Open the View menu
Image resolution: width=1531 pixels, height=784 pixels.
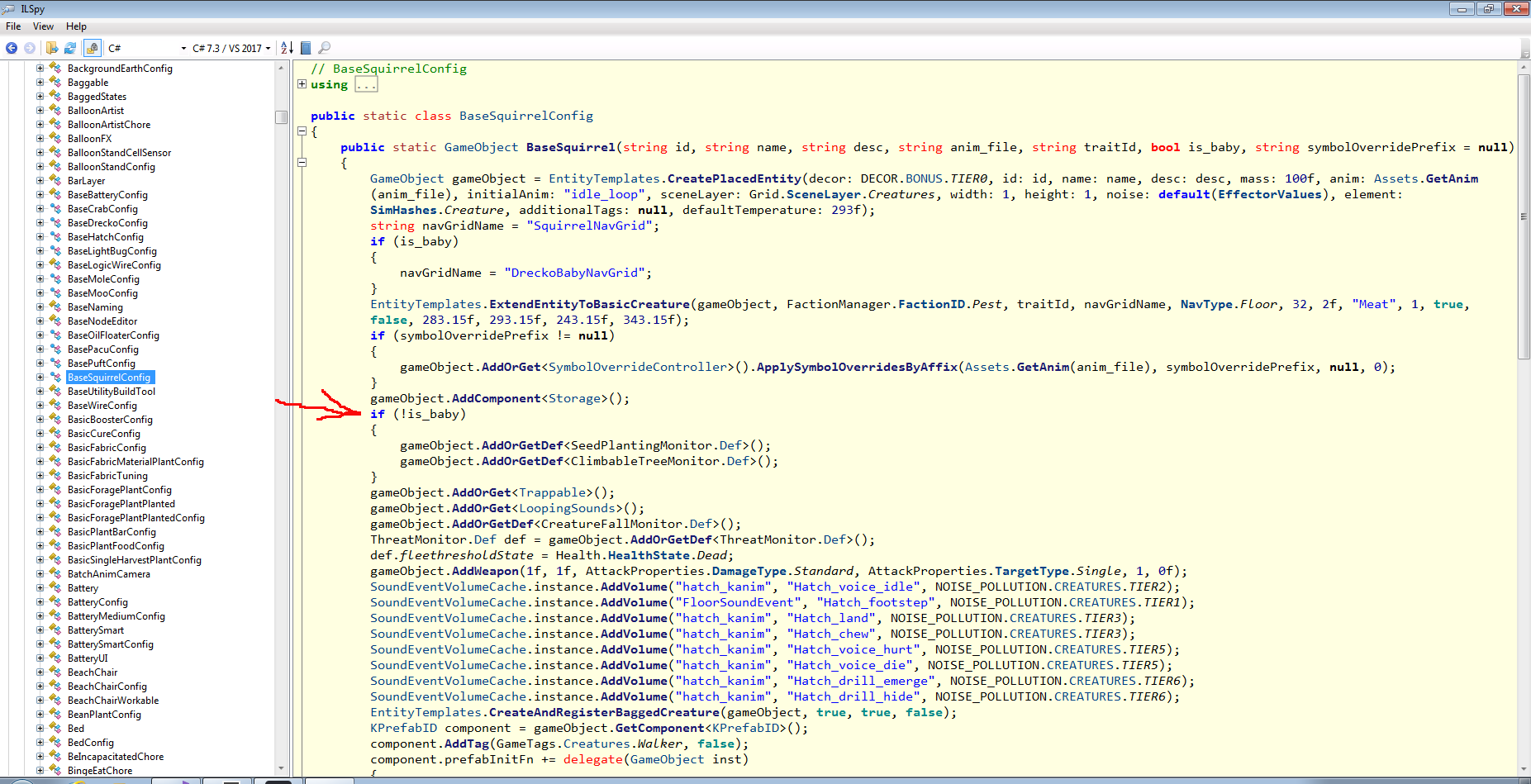tap(43, 26)
